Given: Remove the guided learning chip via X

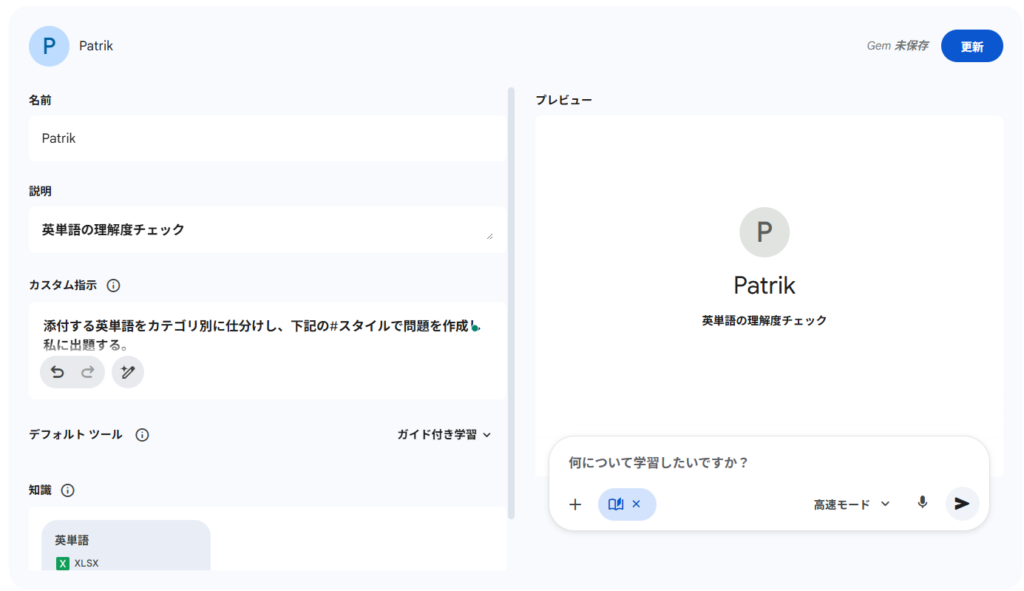Looking at the screenshot, I should [636, 504].
